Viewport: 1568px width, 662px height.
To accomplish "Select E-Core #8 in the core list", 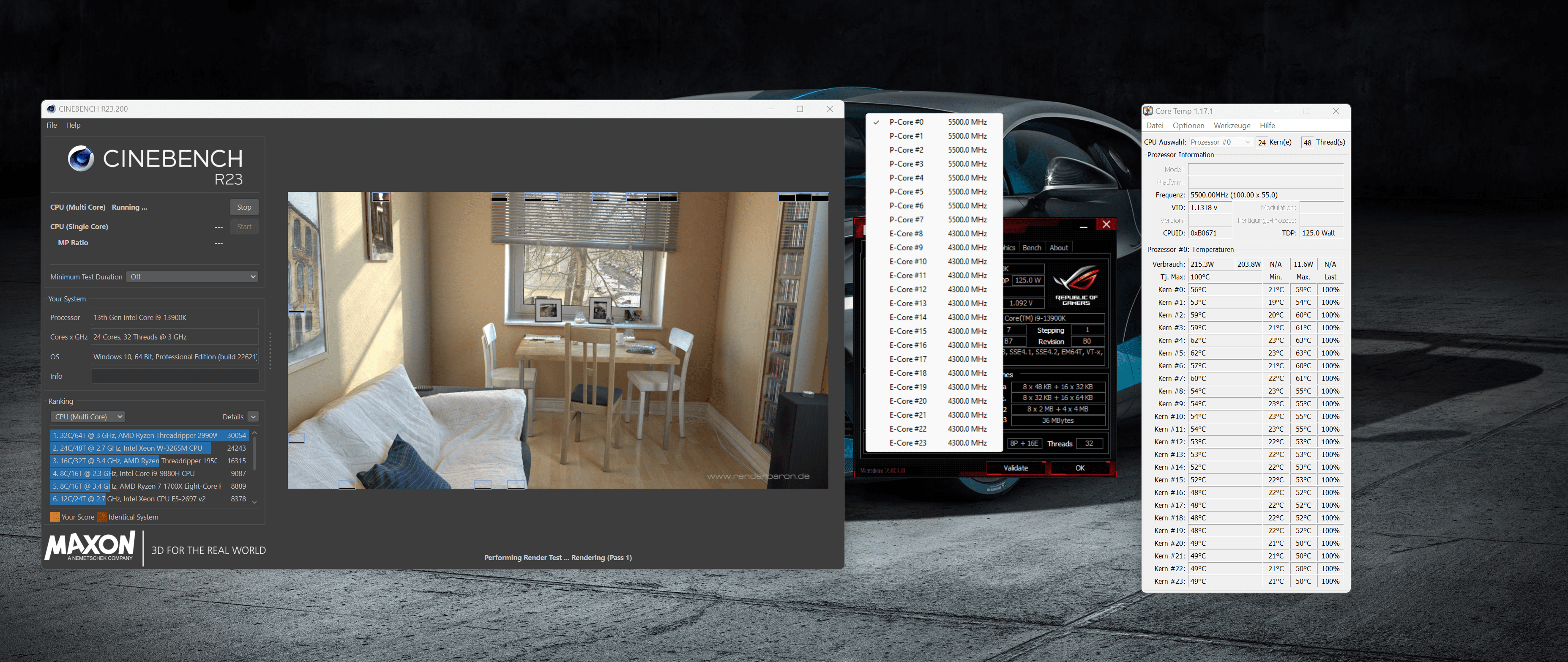I will click(x=934, y=234).
